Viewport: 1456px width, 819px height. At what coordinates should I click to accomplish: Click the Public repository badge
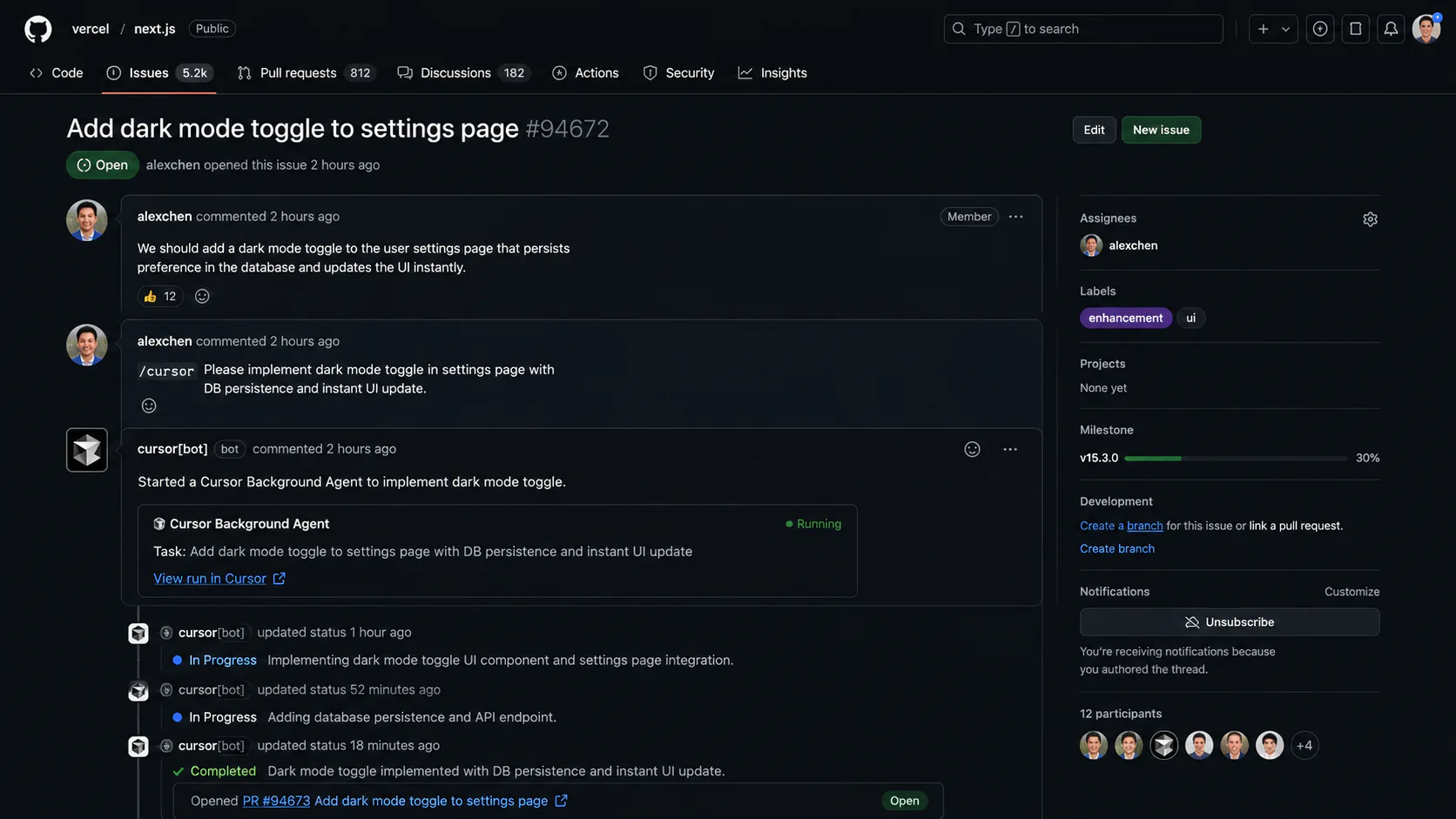[212, 29]
